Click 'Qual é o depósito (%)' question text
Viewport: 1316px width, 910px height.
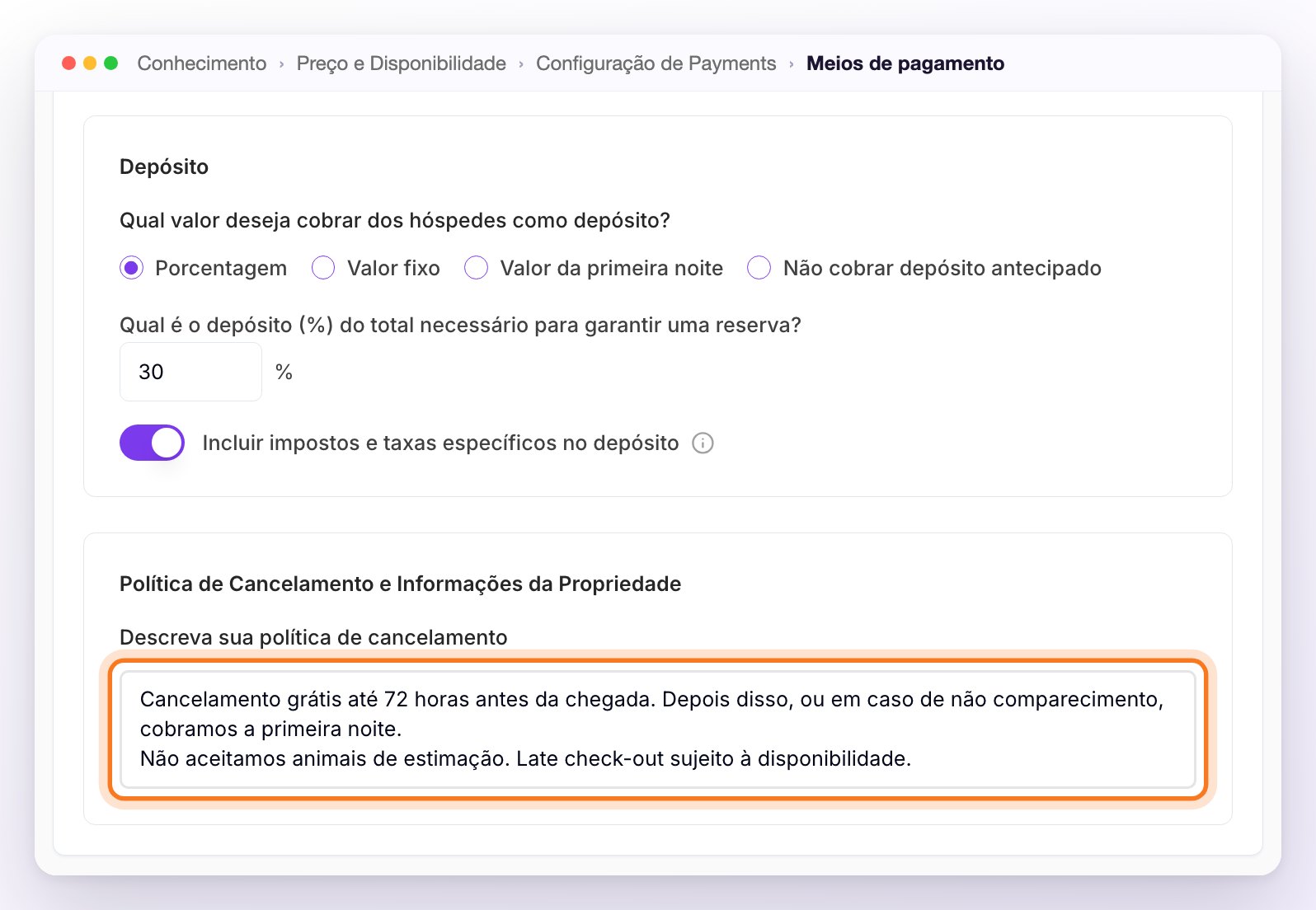click(x=460, y=326)
